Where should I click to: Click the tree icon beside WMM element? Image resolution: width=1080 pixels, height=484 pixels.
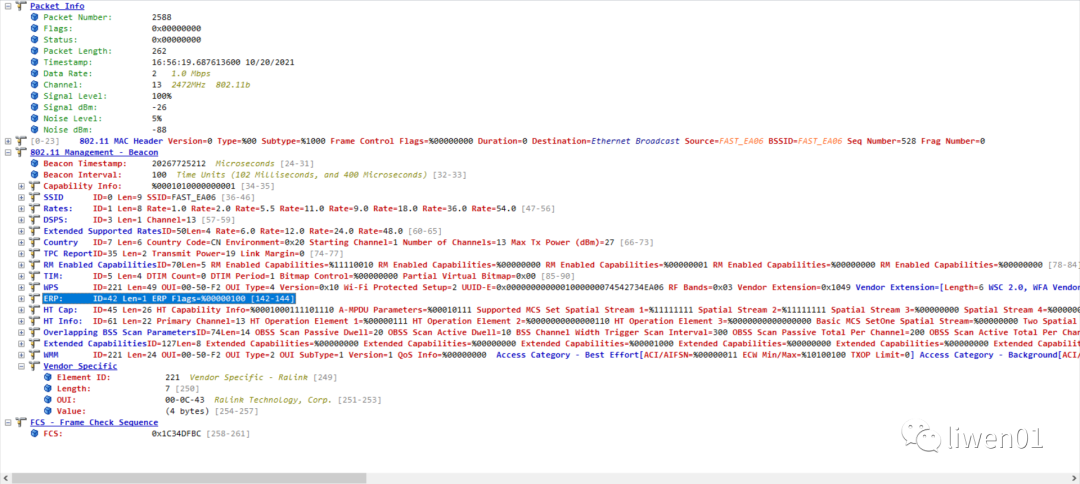(x=34, y=354)
